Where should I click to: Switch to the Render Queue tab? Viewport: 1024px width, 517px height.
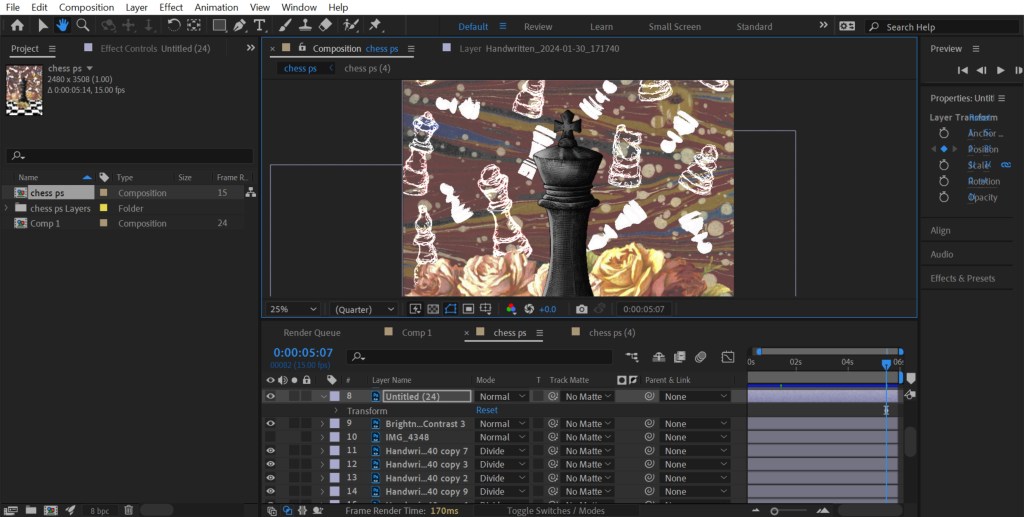[x=312, y=333]
